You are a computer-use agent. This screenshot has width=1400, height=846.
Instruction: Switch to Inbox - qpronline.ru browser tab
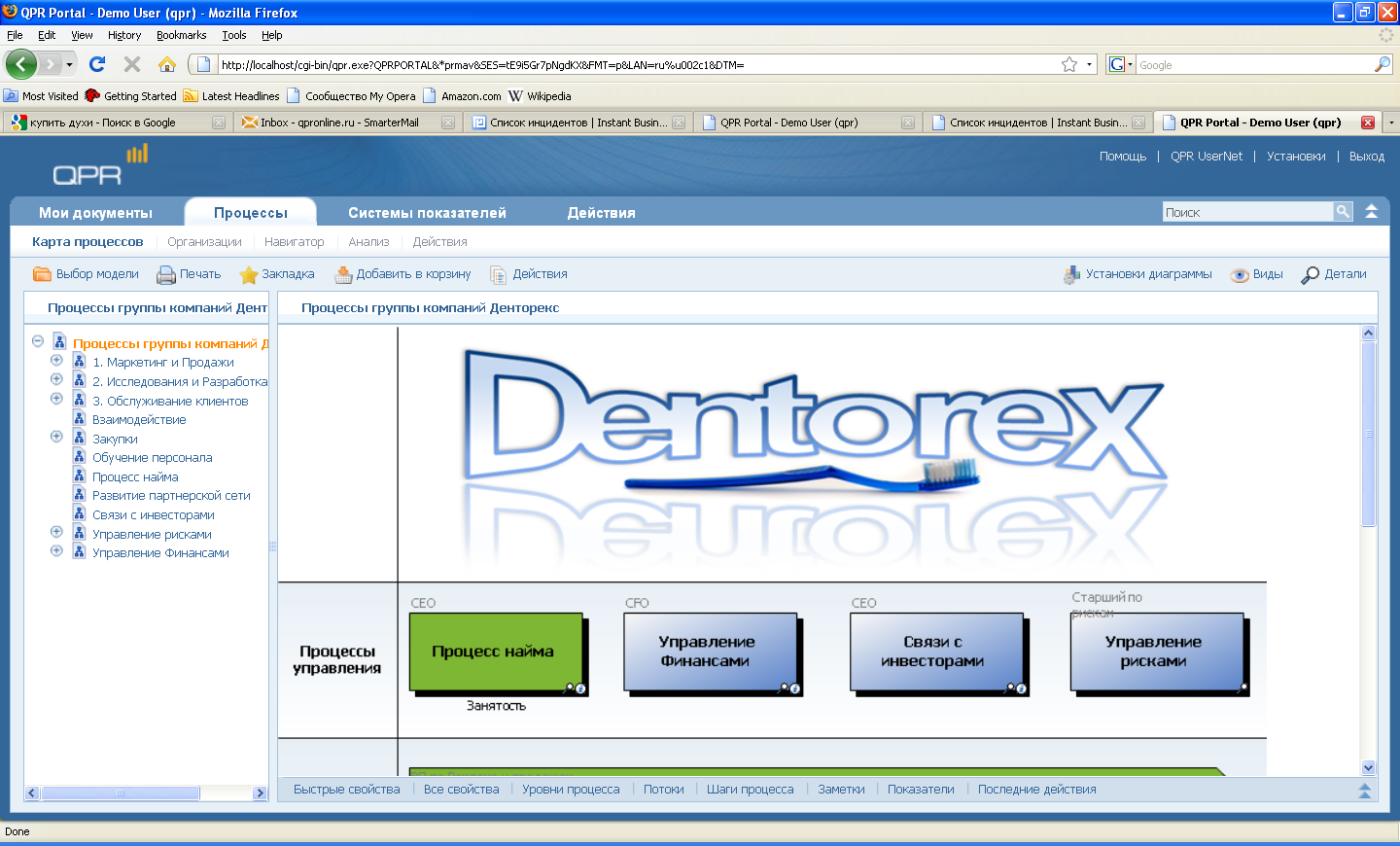(x=348, y=123)
